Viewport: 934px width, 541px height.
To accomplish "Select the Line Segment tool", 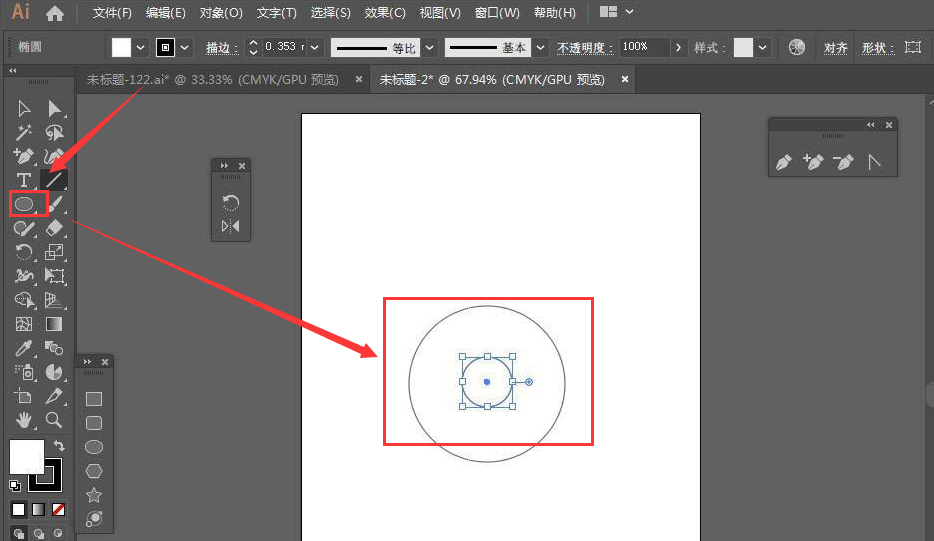I will coord(54,180).
